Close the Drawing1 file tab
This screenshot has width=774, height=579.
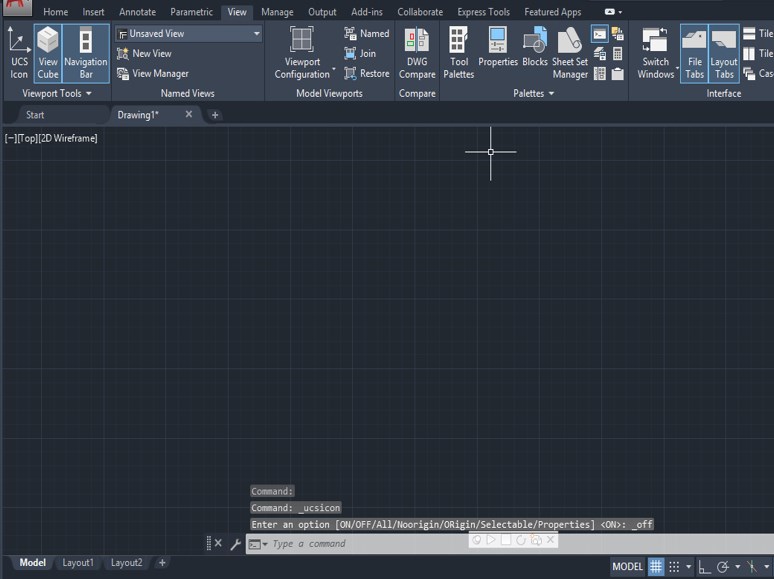pyautogui.click(x=189, y=115)
